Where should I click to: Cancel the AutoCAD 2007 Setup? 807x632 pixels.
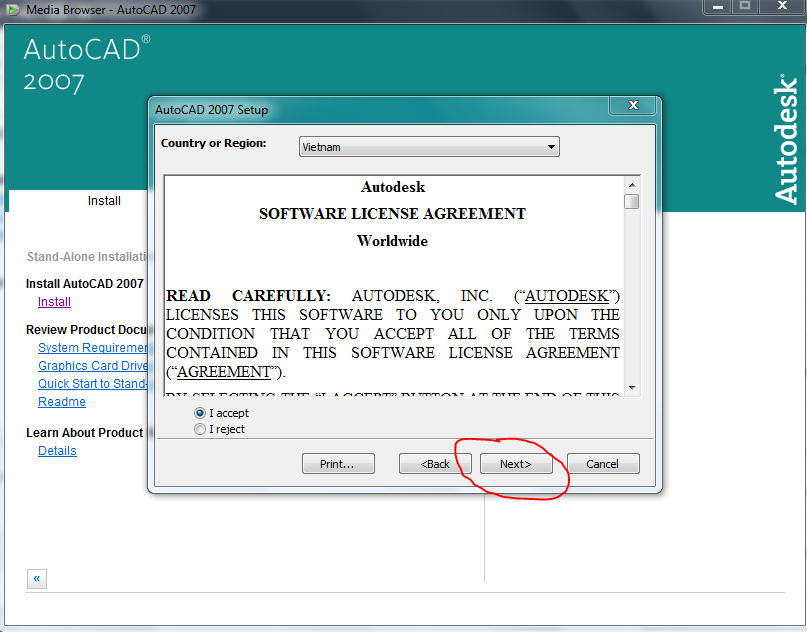click(x=603, y=463)
